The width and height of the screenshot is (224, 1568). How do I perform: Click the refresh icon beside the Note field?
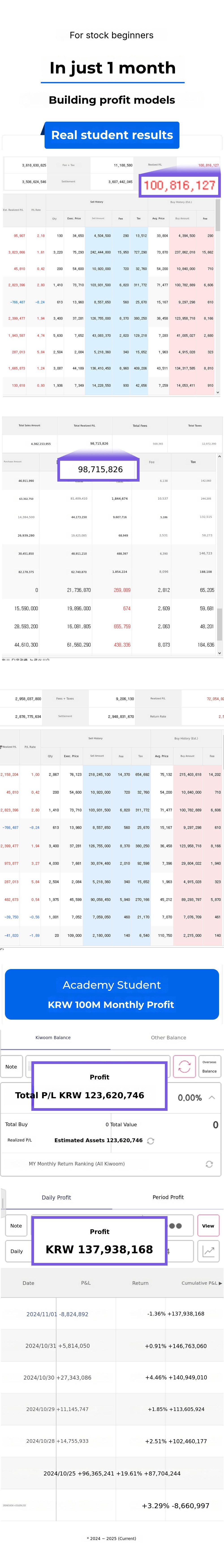pos(184,1066)
